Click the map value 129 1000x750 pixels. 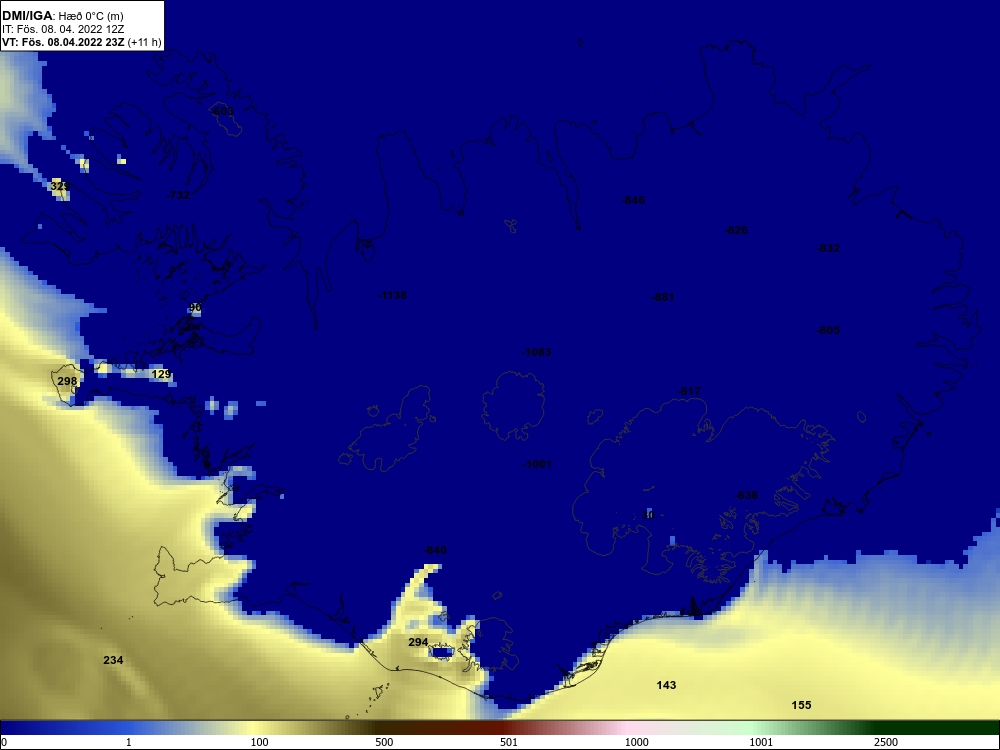tap(161, 374)
